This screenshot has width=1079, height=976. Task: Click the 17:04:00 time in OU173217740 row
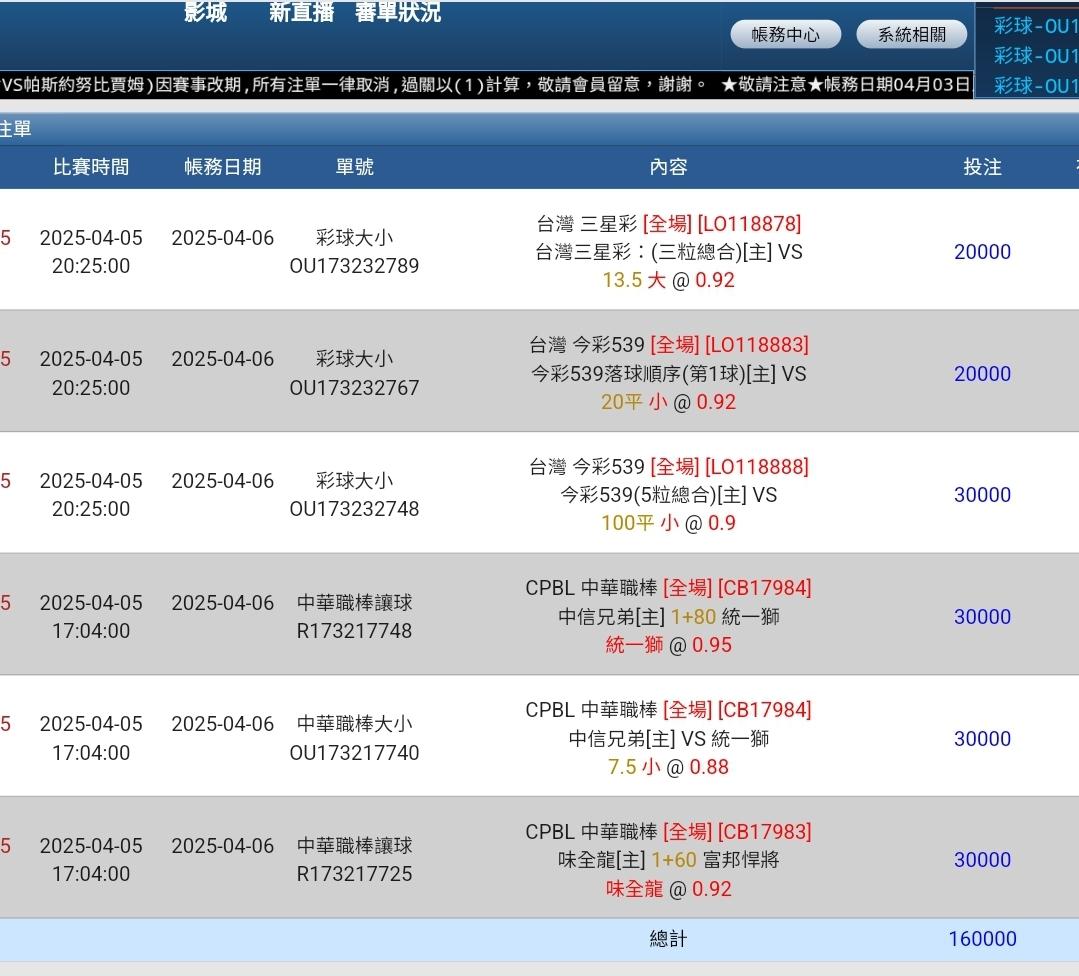91,752
